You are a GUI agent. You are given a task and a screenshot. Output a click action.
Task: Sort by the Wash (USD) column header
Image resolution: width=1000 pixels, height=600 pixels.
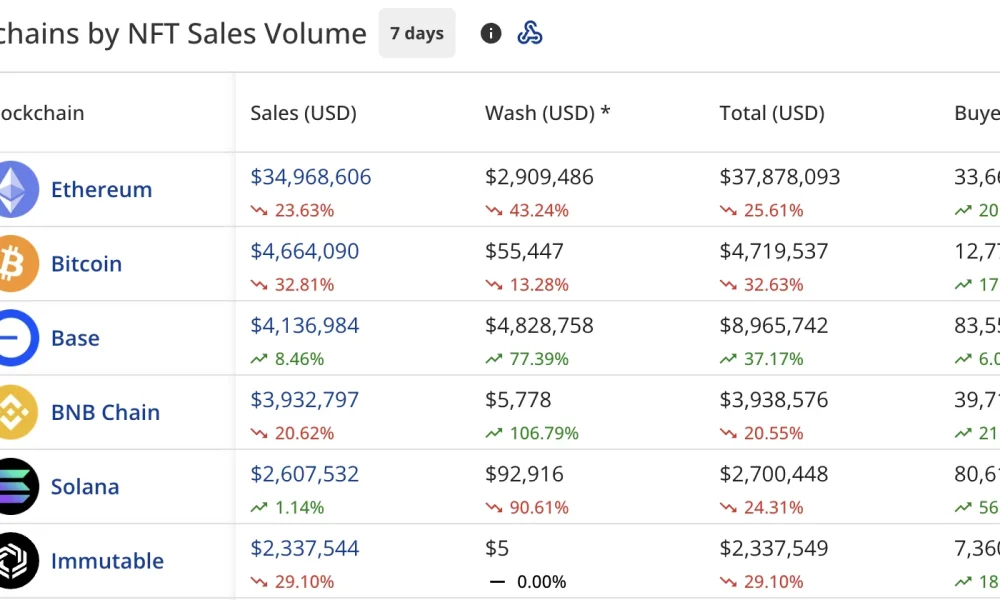pos(546,113)
